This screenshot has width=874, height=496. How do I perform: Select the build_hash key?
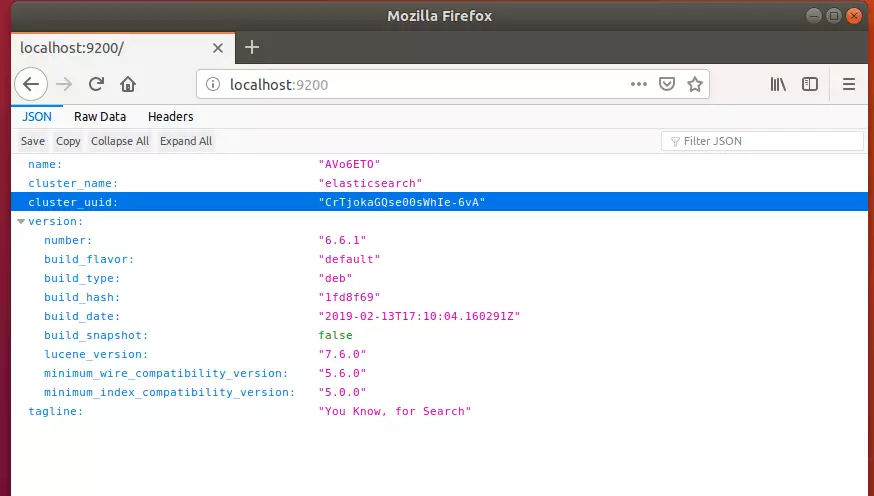point(82,297)
